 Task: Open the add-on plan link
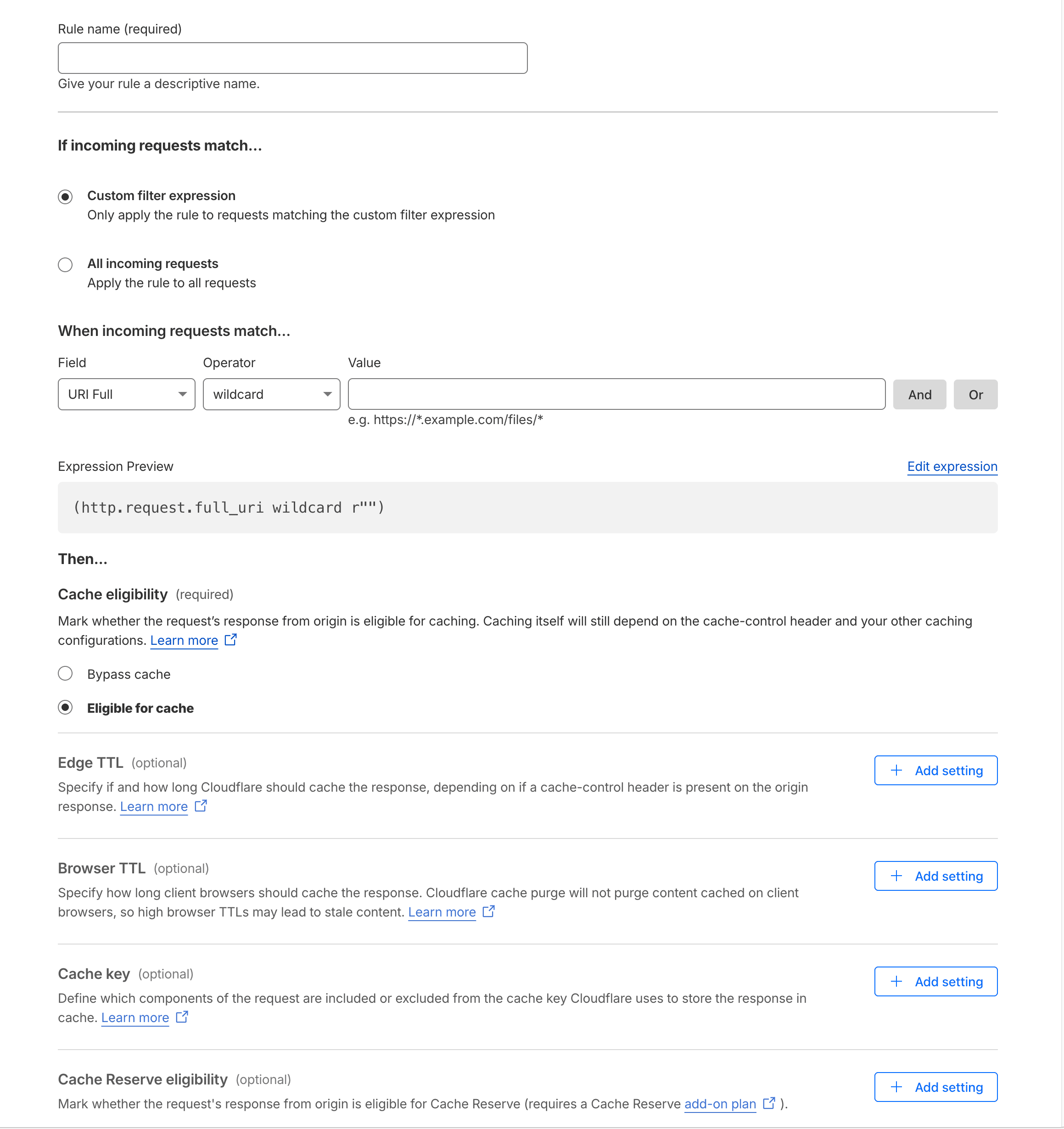point(720,1103)
